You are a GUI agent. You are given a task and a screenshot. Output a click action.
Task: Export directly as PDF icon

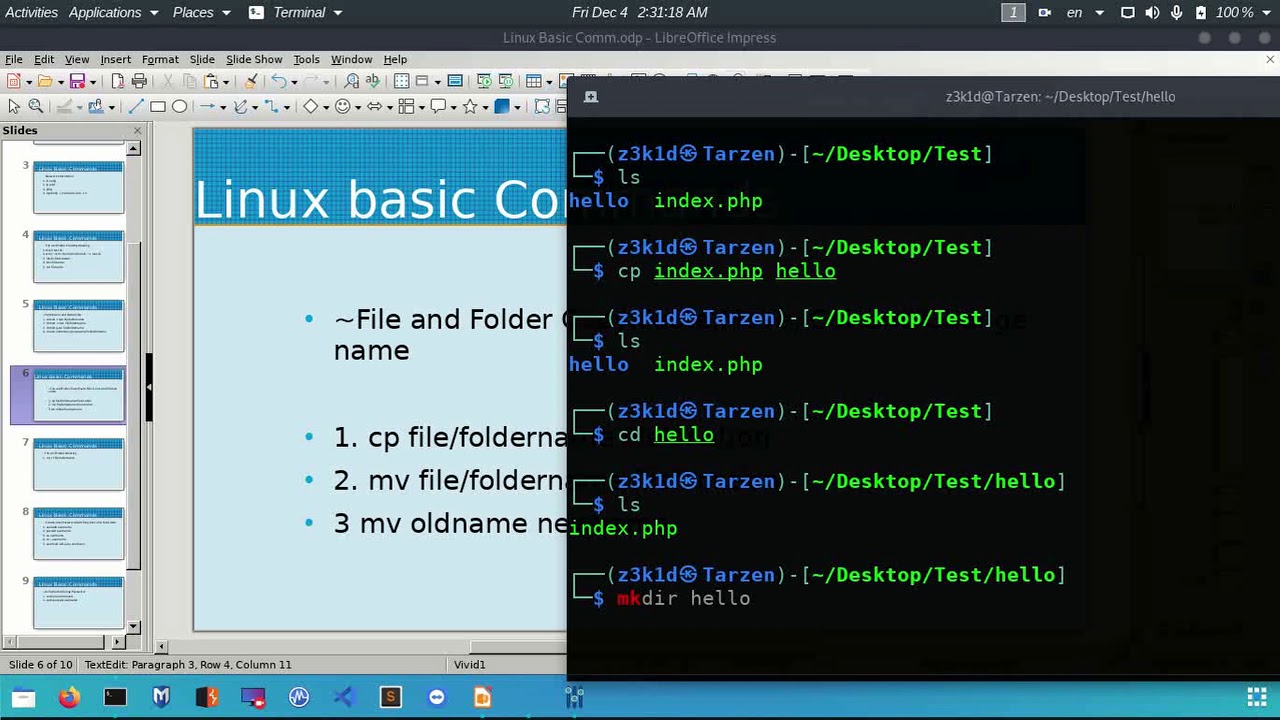point(118,81)
